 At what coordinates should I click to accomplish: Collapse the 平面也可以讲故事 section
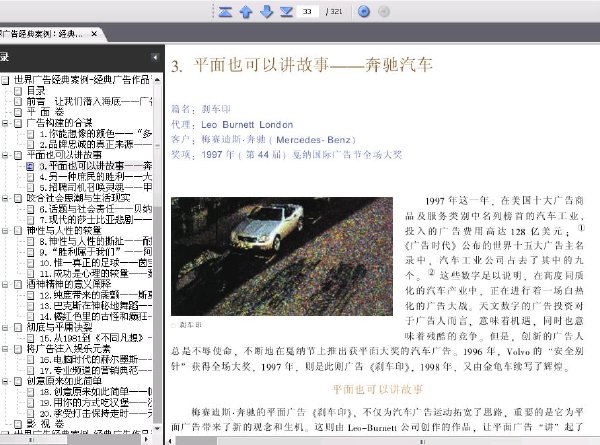click(5, 155)
